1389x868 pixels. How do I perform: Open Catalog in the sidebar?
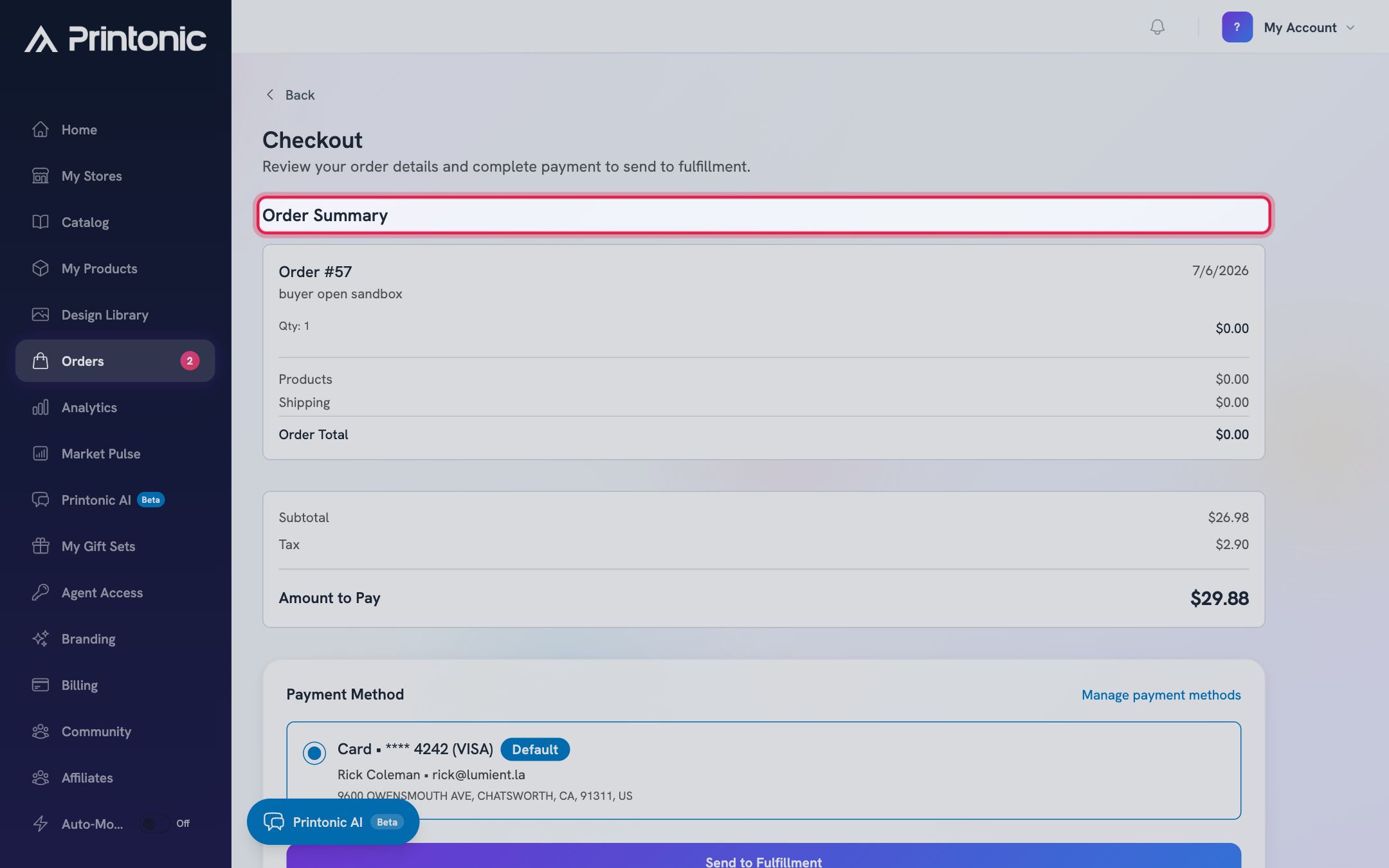[x=115, y=222]
